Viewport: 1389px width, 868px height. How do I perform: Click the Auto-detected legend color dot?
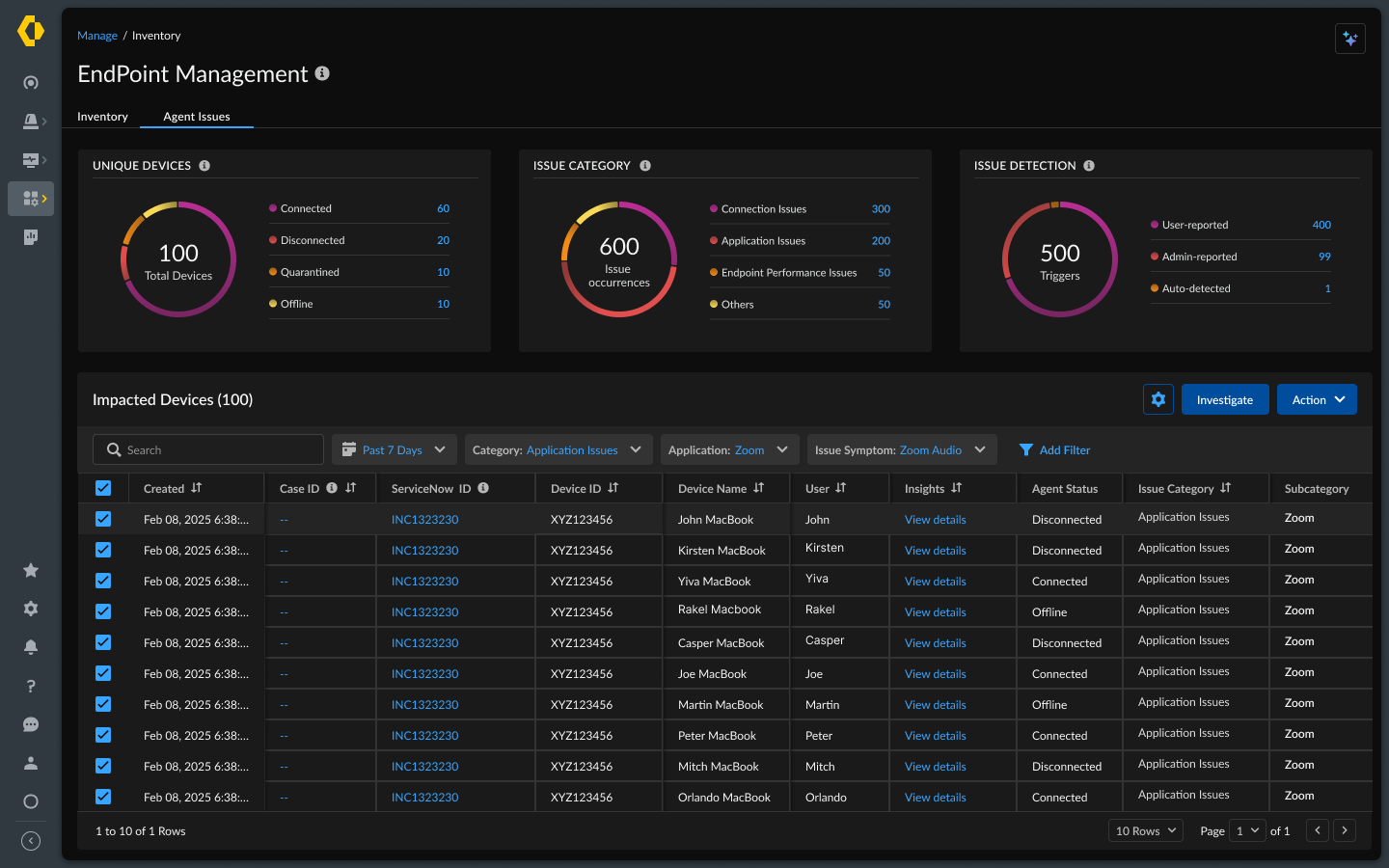click(1155, 288)
